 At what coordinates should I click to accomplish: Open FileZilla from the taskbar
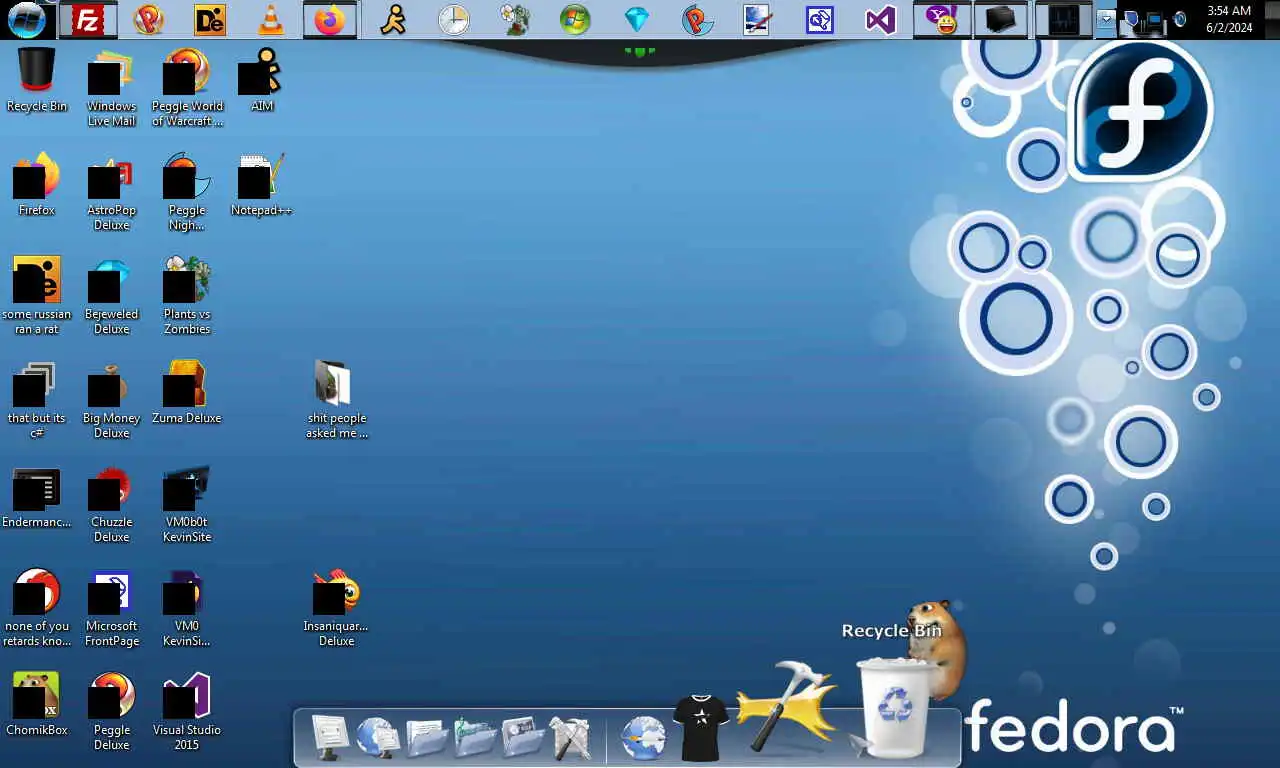click(x=88, y=19)
